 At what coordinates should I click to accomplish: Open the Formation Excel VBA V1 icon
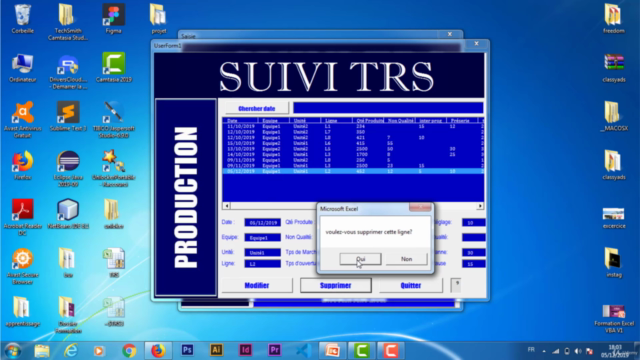point(613,319)
